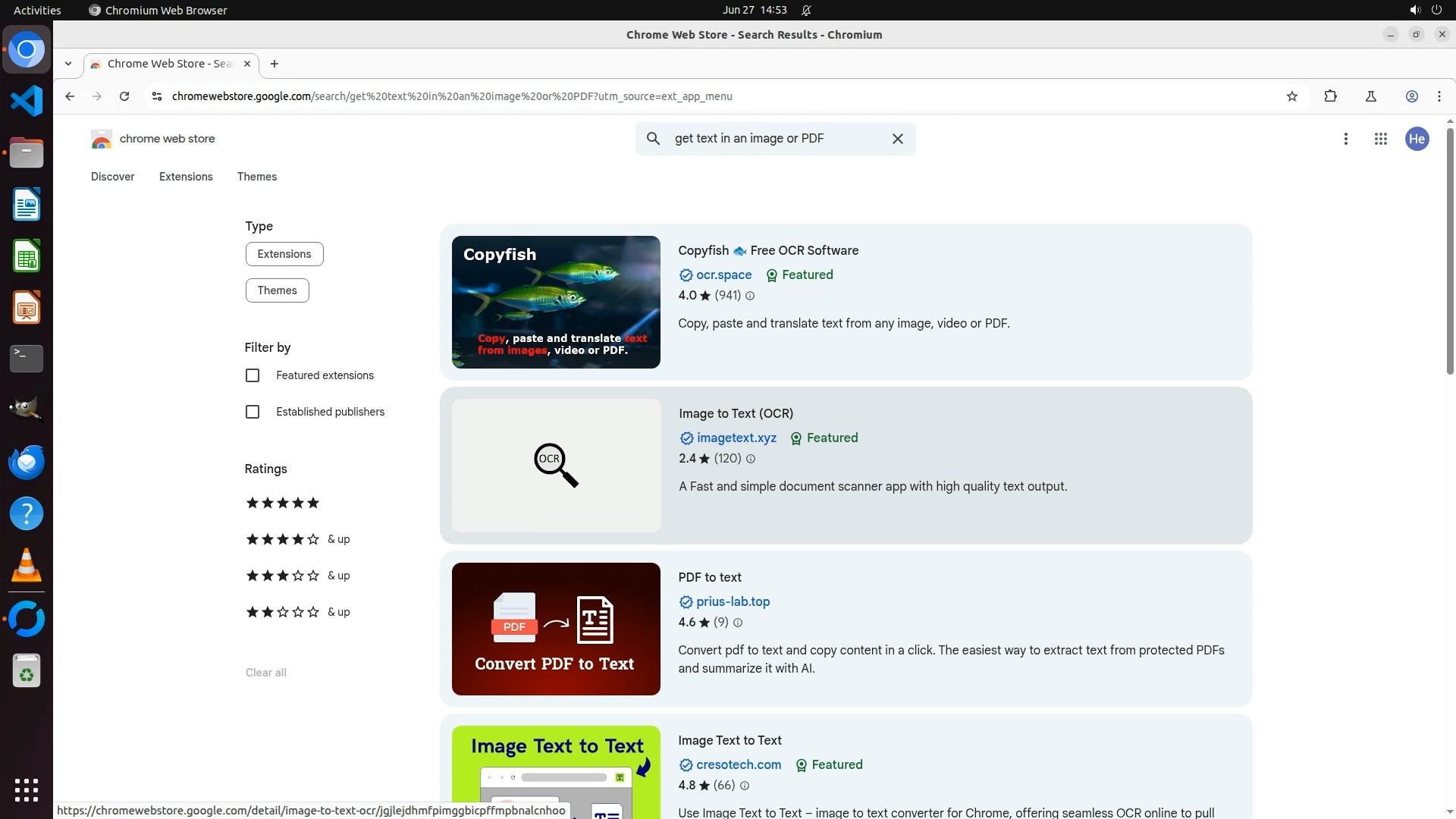Open the ocr.space publisher link
The image size is (1456, 819).
coord(723,275)
